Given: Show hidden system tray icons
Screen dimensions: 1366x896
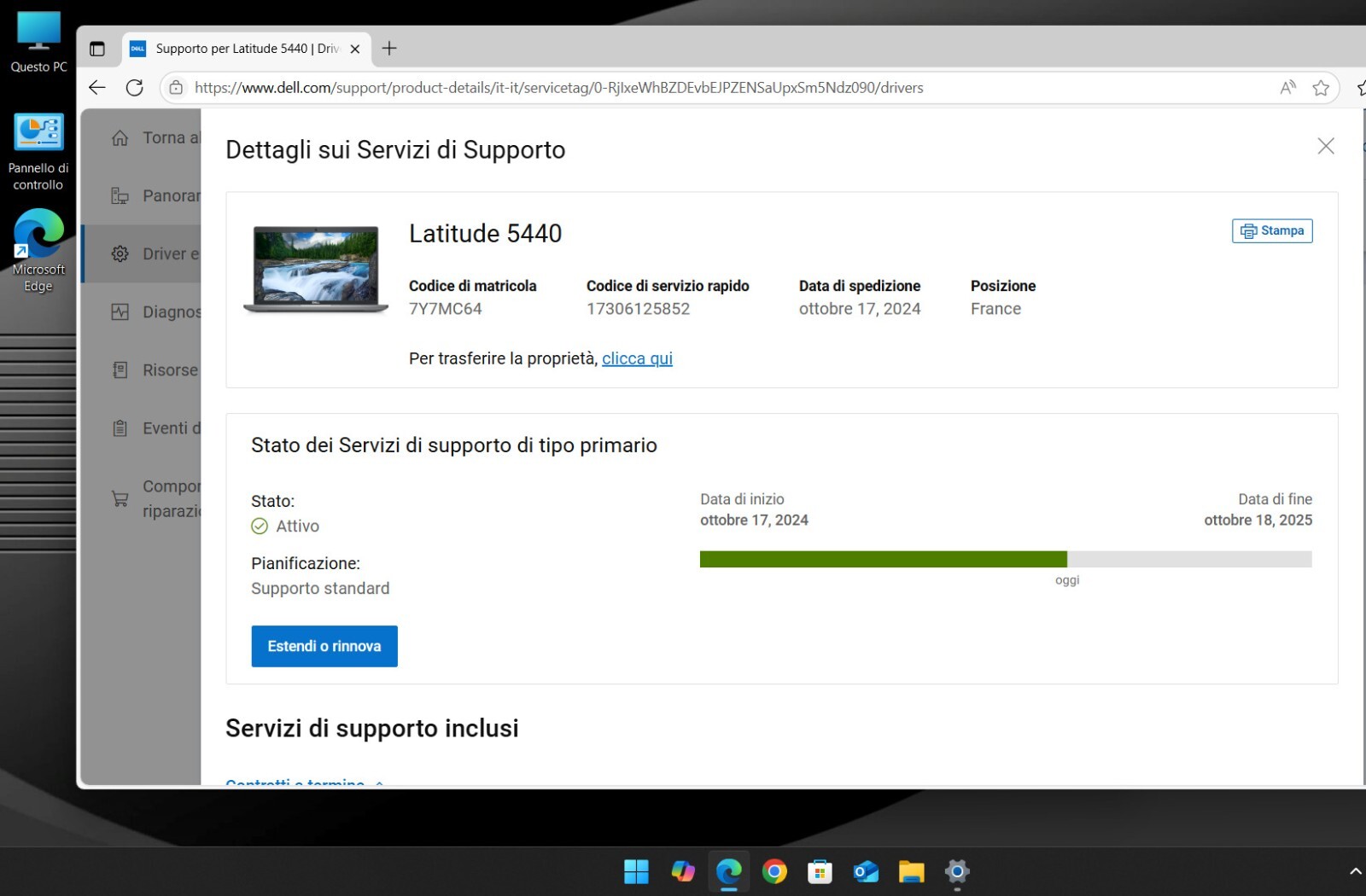Looking at the screenshot, I should tap(1355, 871).
